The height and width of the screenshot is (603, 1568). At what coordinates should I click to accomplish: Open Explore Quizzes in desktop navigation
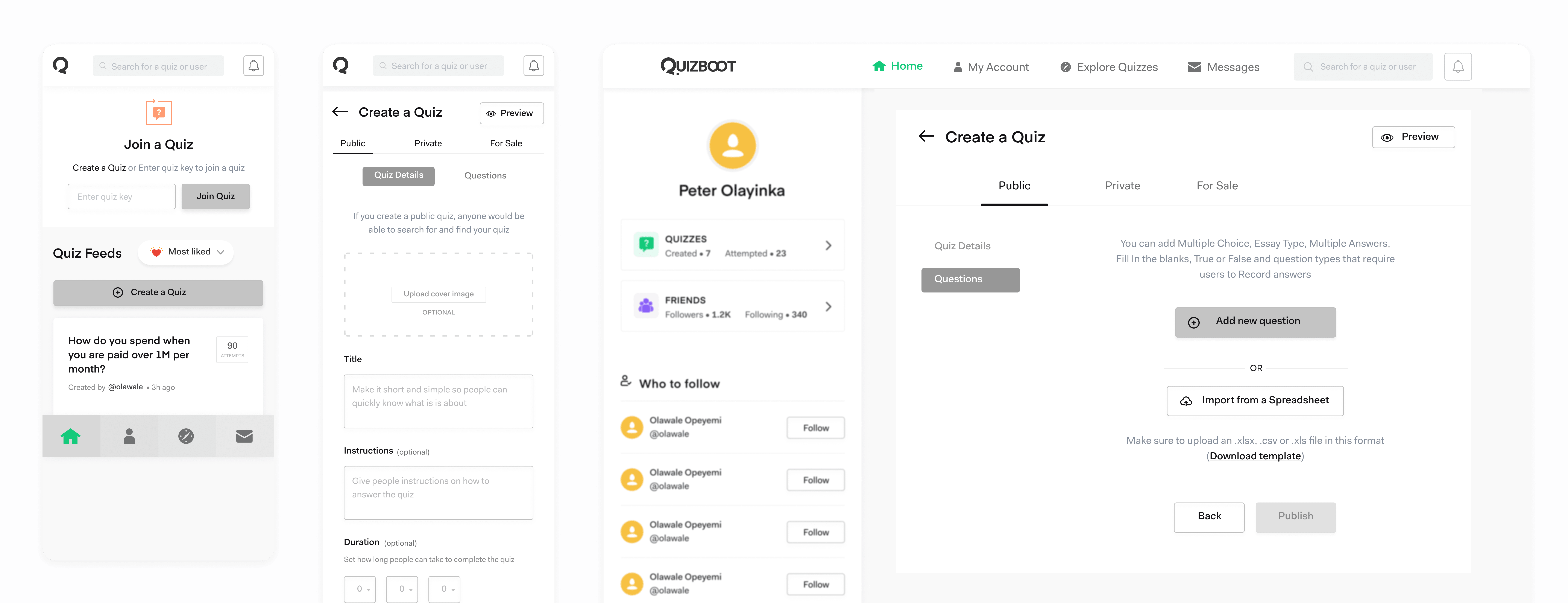tap(1109, 67)
